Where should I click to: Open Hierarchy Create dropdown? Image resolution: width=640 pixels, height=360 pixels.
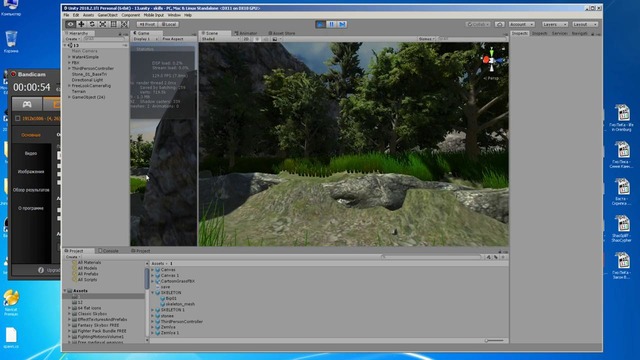[x=73, y=39]
